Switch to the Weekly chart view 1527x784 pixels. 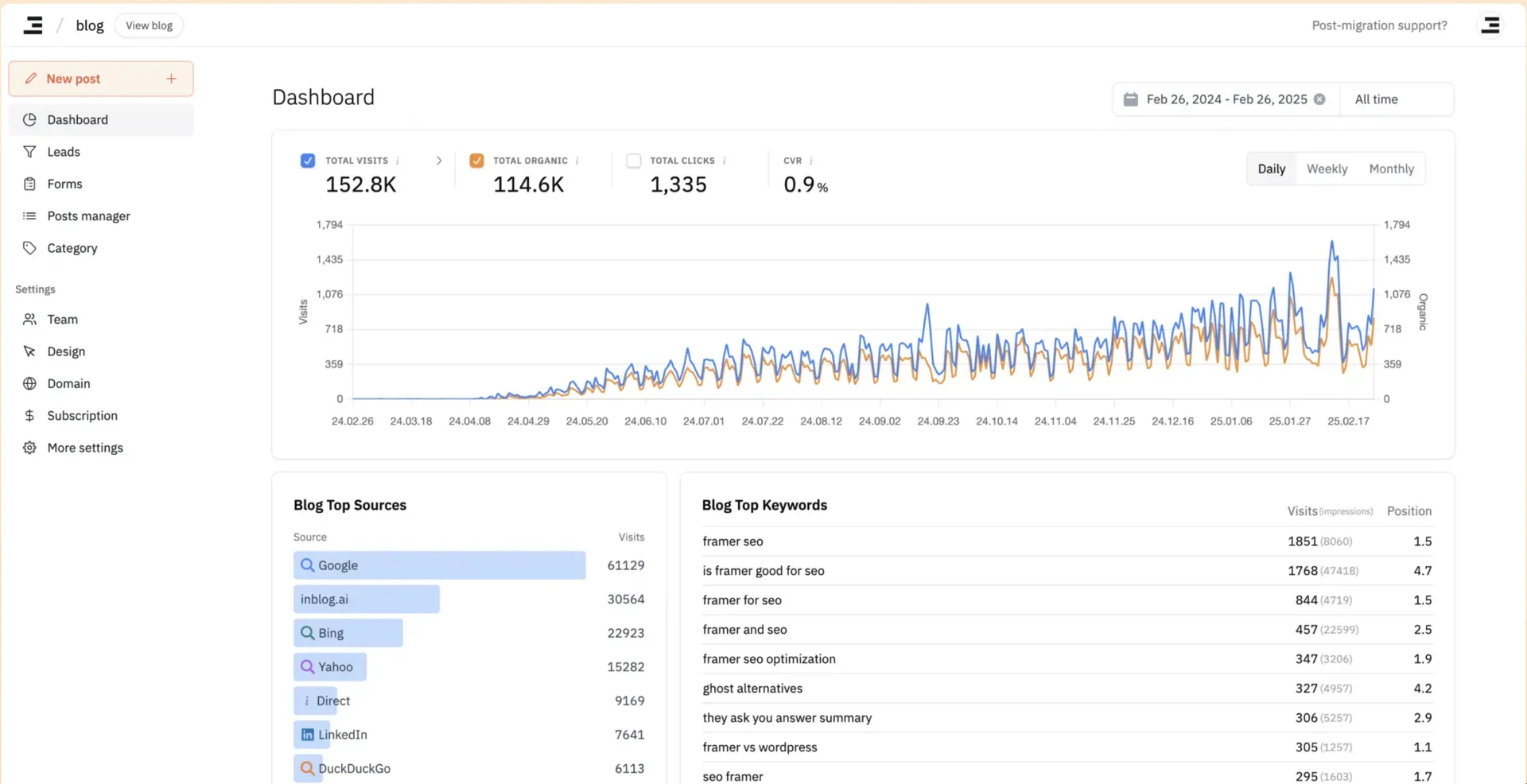(x=1327, y=168)
